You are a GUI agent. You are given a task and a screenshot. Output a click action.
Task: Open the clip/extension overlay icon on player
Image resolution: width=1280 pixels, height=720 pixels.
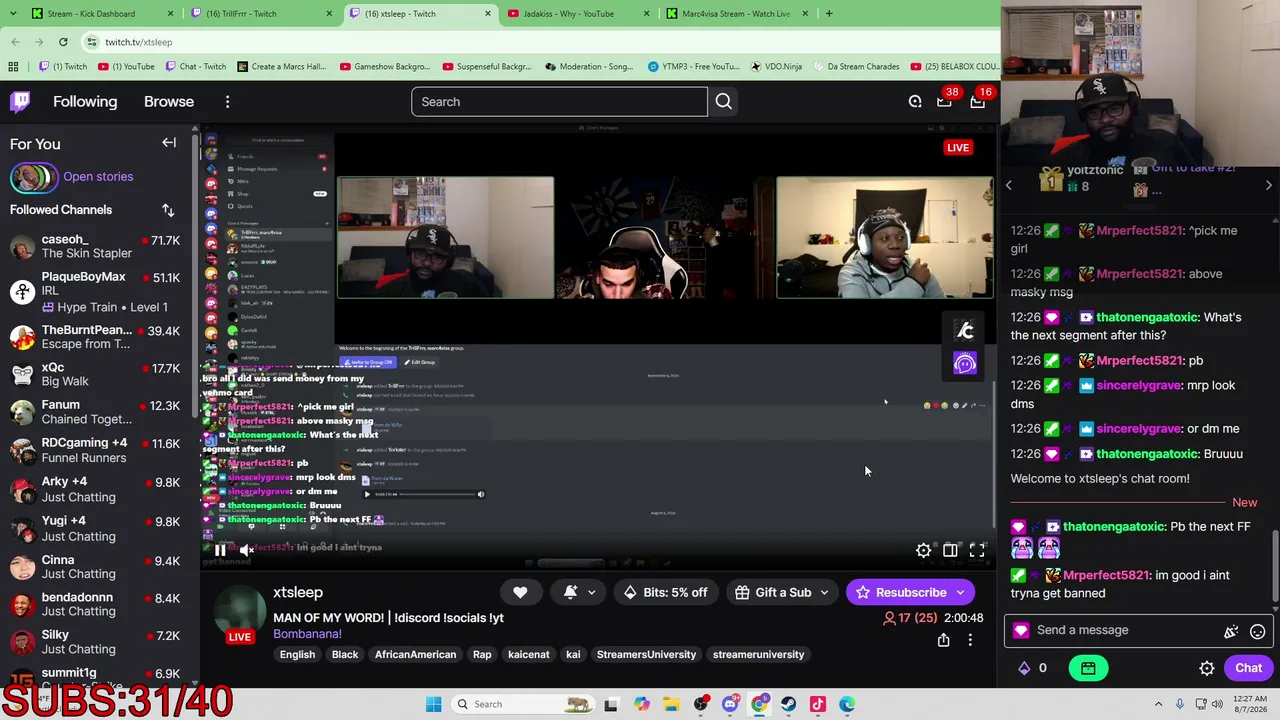(965, 331)
